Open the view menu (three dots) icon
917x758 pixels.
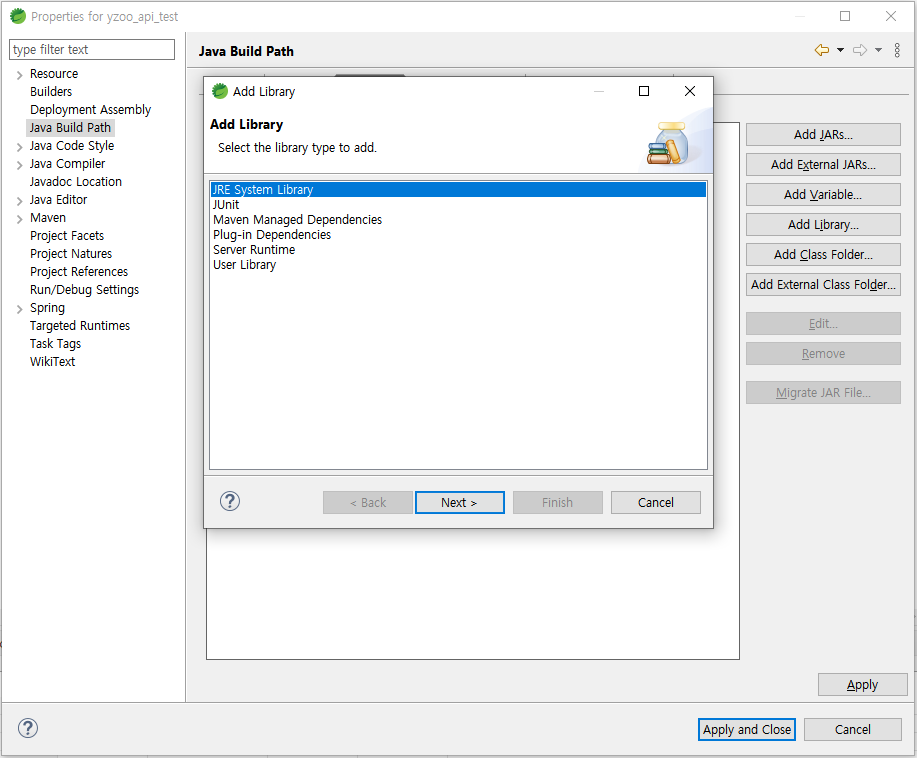(897, 50)
